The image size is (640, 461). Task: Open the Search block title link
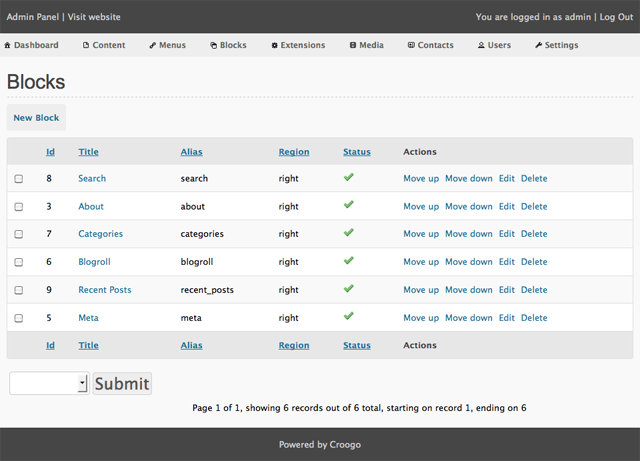92,178
